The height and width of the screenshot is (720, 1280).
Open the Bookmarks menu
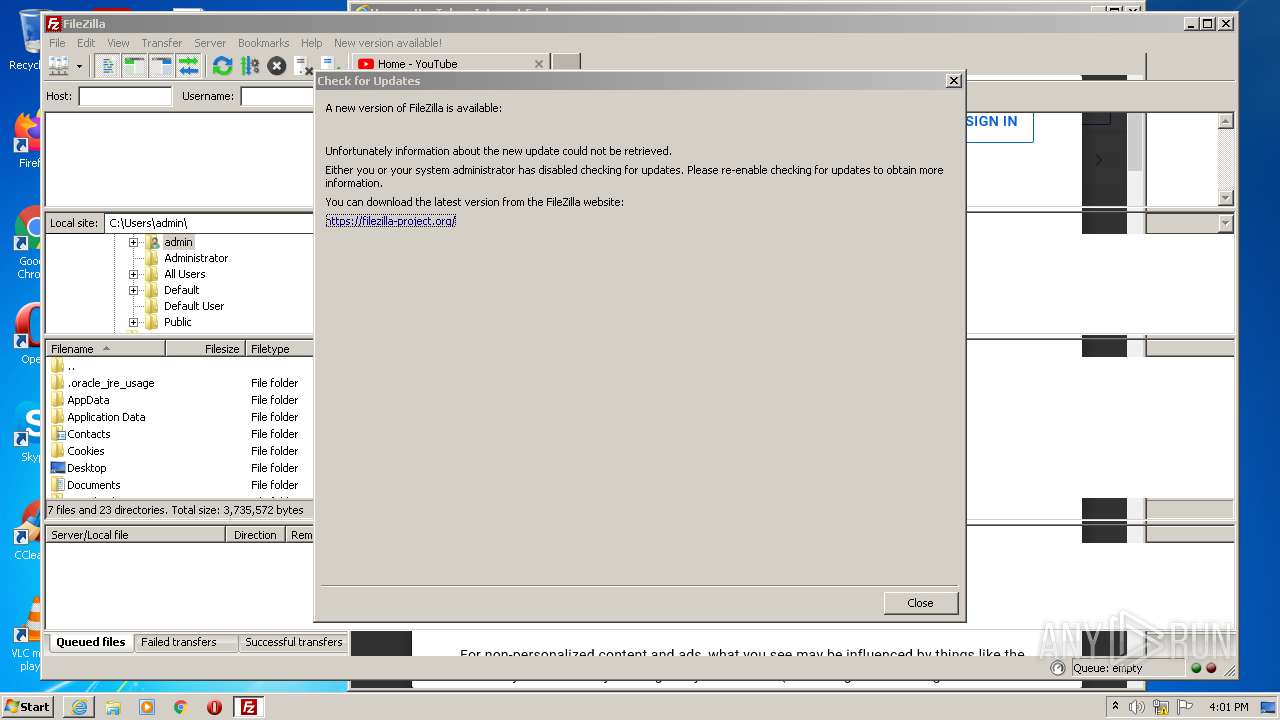[x=263, y=43]
